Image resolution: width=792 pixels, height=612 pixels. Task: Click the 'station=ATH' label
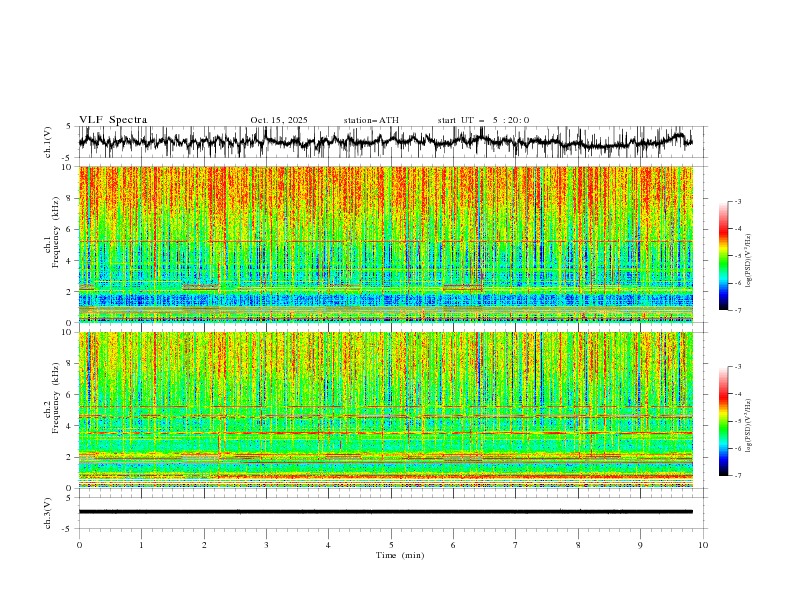click(371, 120)
